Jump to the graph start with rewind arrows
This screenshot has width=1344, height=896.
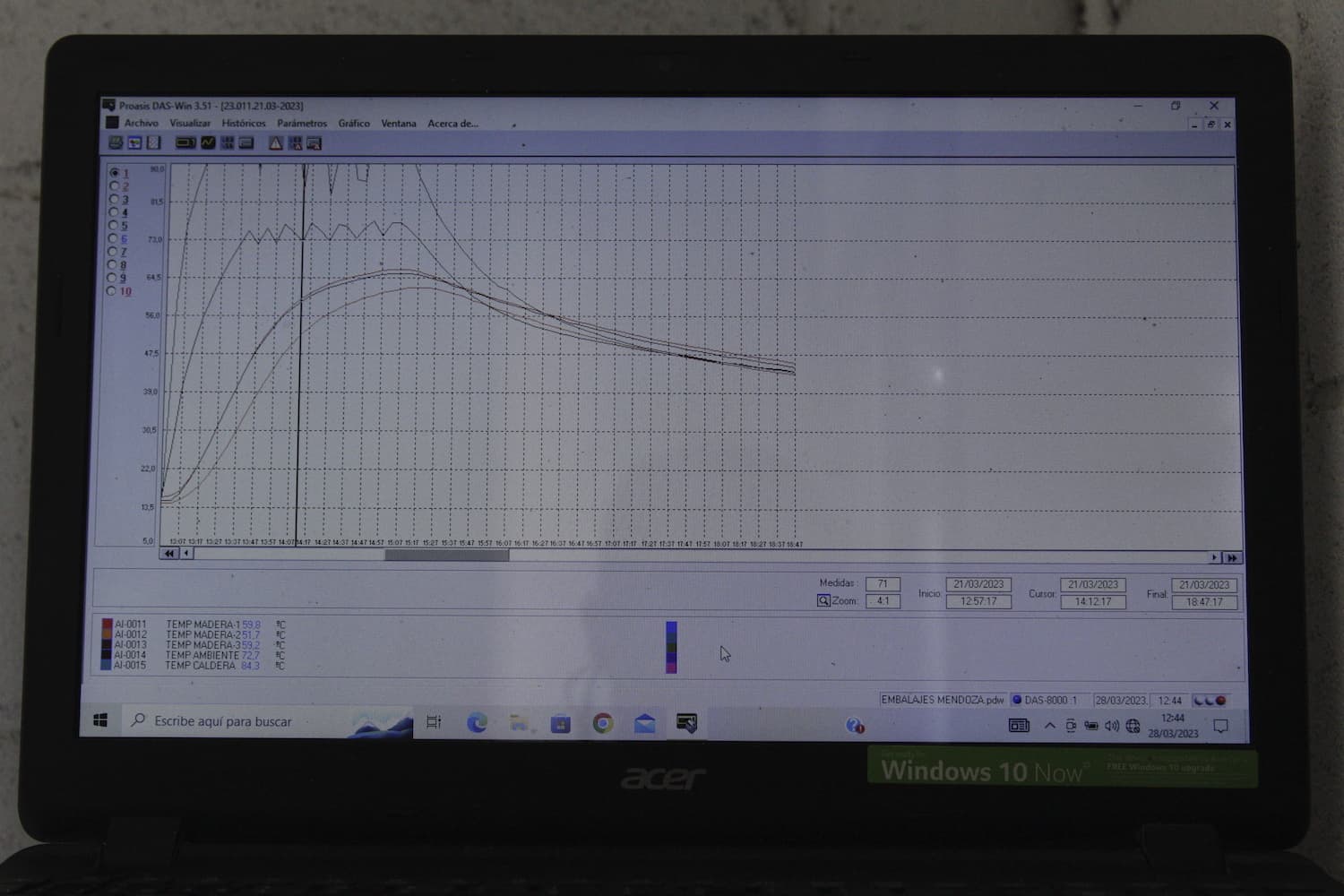[x=168, y=555]
